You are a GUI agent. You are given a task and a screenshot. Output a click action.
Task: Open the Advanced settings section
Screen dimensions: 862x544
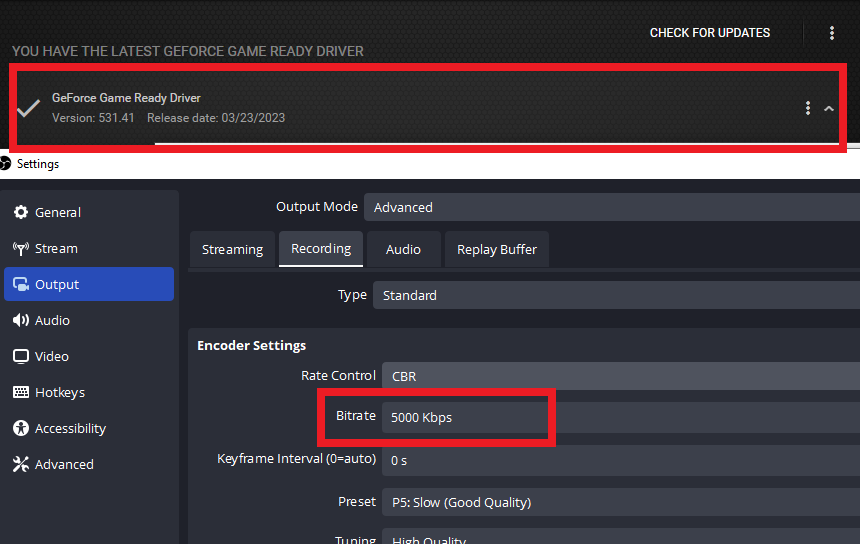pos(89,464)
